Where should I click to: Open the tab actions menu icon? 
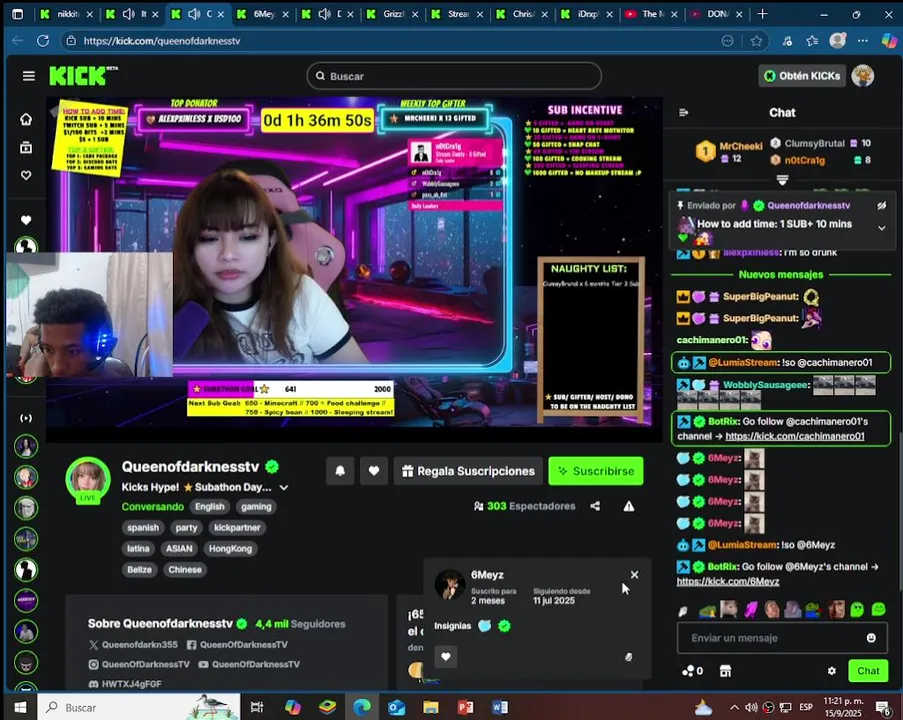(18, 14)
